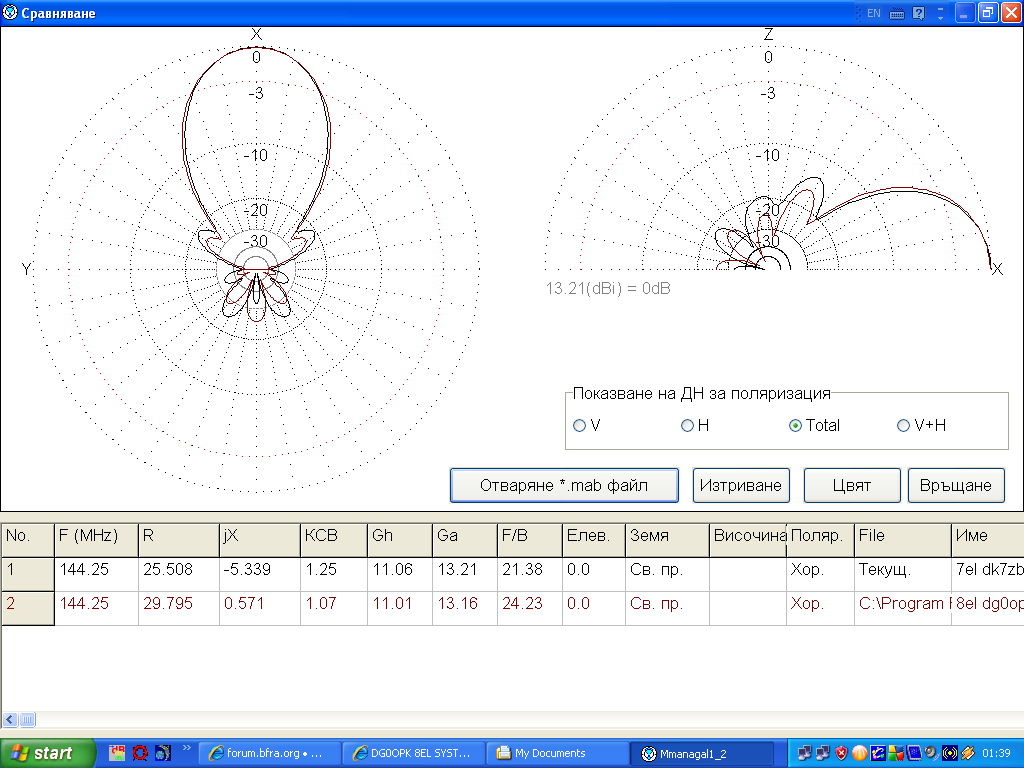Expand hidden quick launch icons chevron
This screenshot has width=1024, height=768.
(186, 748)
